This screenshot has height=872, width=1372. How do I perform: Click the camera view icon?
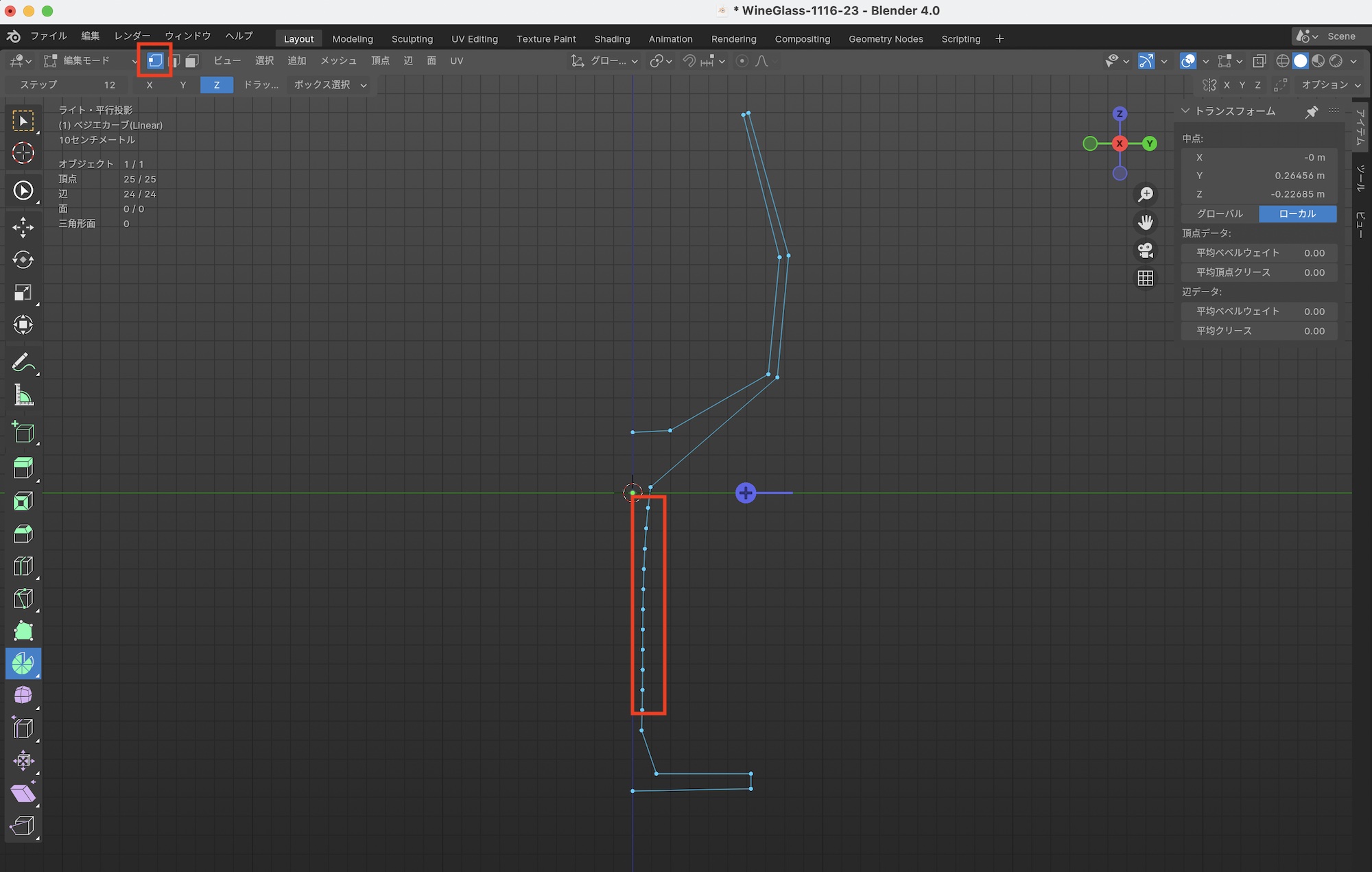(x=1145, y=250)
